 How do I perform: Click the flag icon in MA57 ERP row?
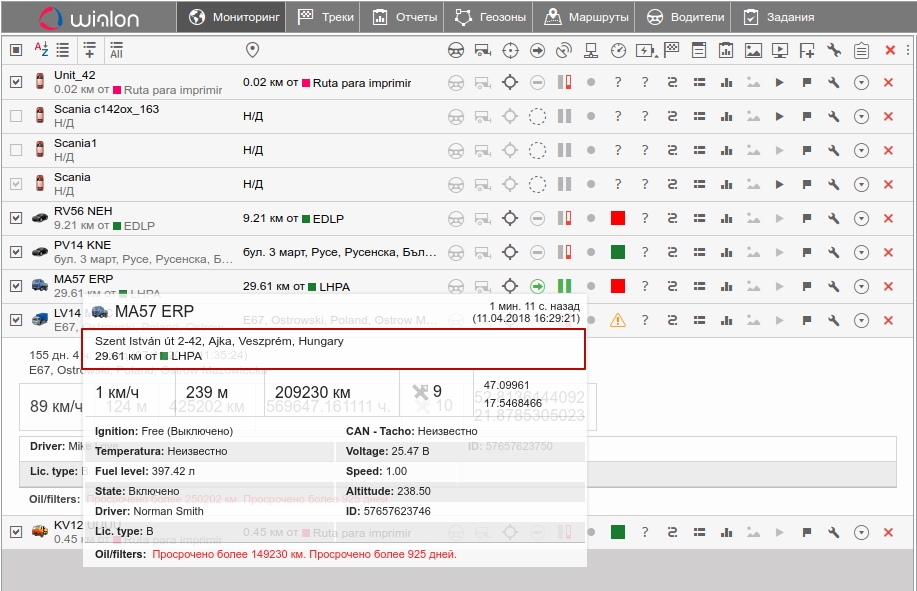click(807, 286)
